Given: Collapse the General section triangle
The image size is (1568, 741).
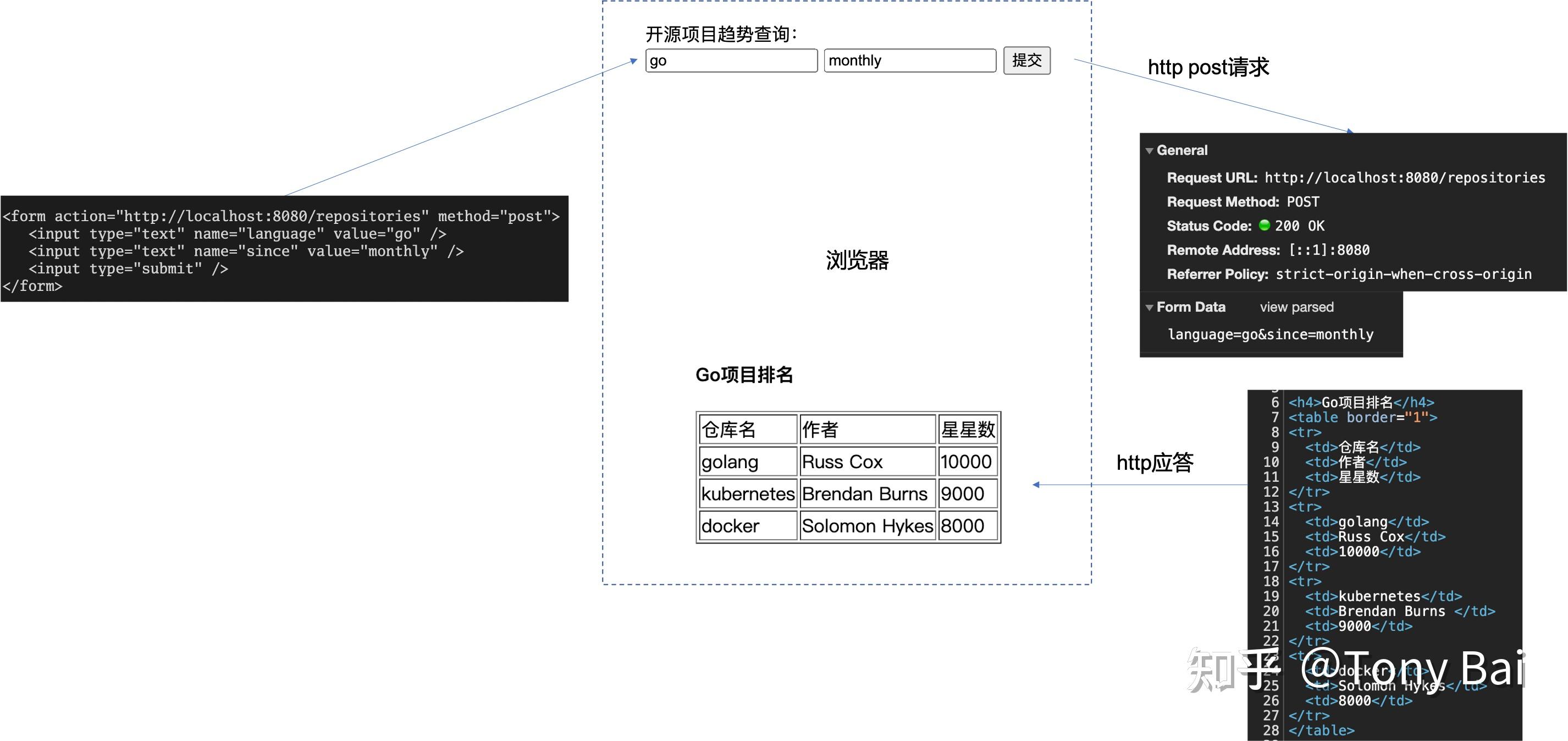Looking at the screenshot, I should click(1149, 150).
